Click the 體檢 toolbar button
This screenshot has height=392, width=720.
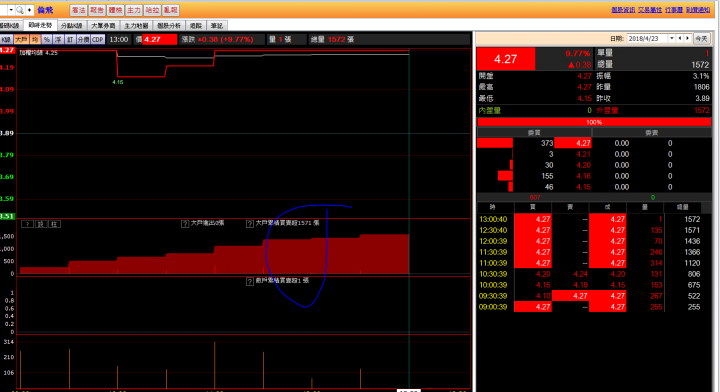115,10
